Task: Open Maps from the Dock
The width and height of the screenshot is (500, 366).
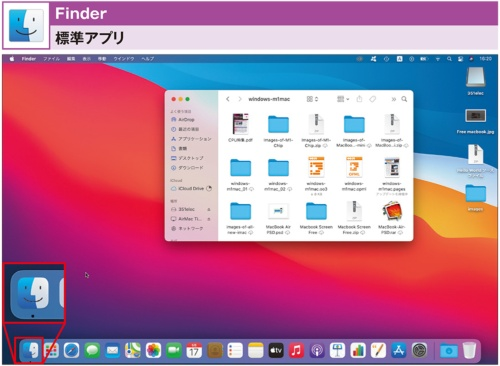Action: (133, 350)
